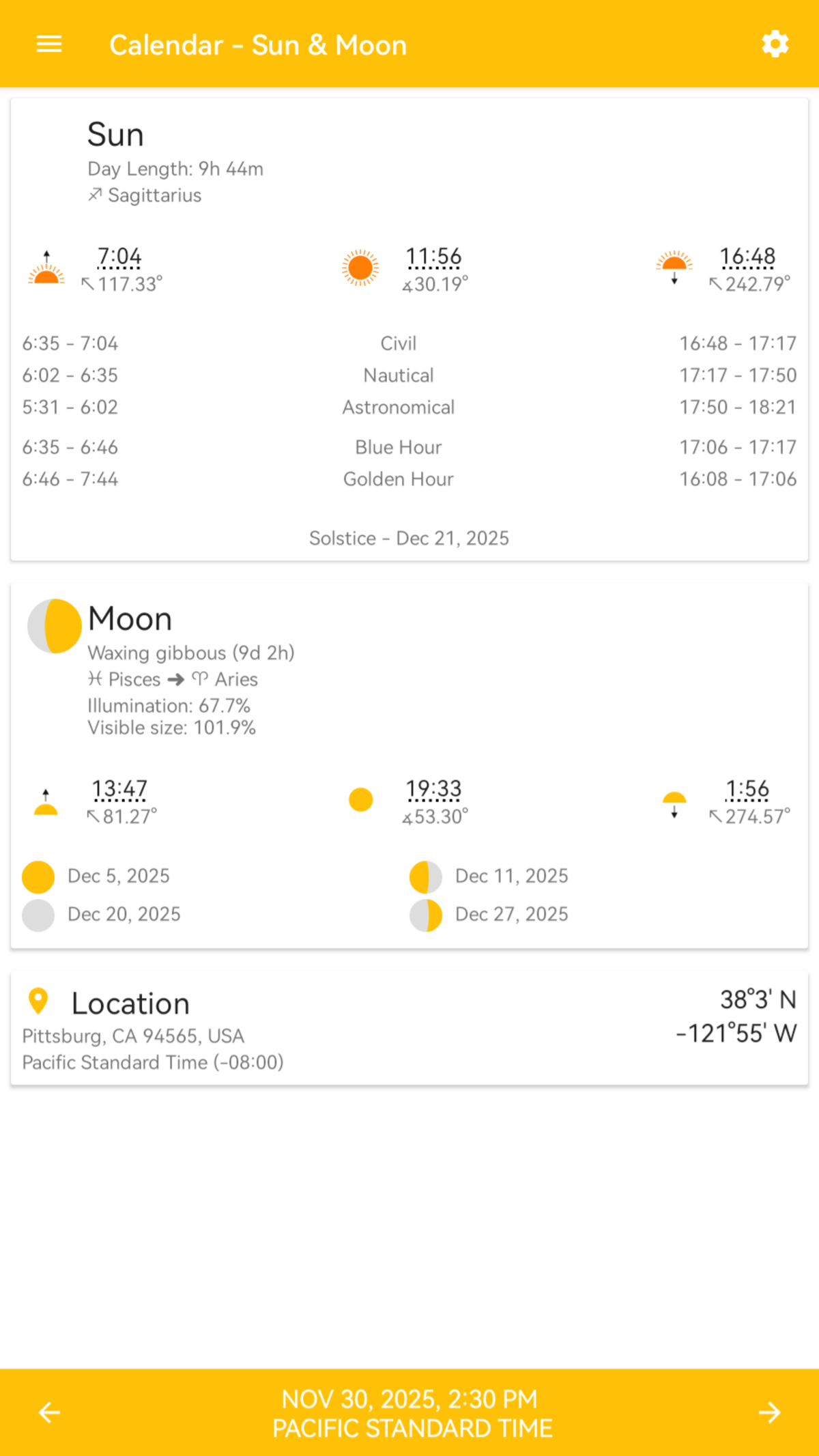Go to previous day with left arrow
819x1456 pixels.
(x=49, y=1412)
